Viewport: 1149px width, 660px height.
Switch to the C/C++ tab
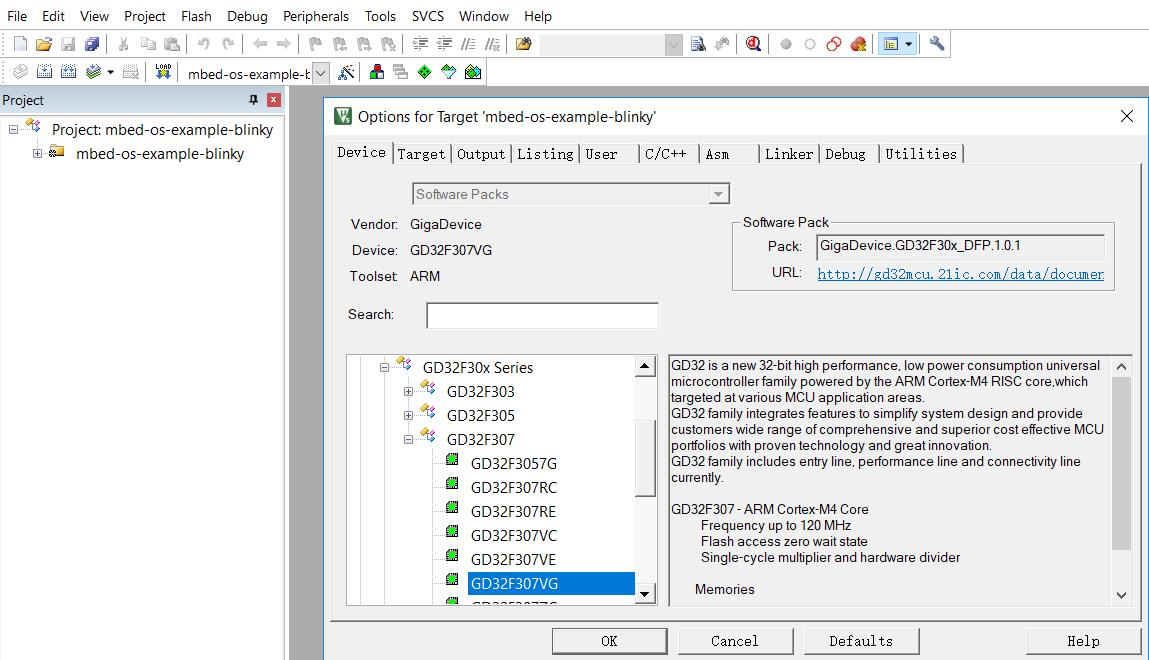(665, 154)
